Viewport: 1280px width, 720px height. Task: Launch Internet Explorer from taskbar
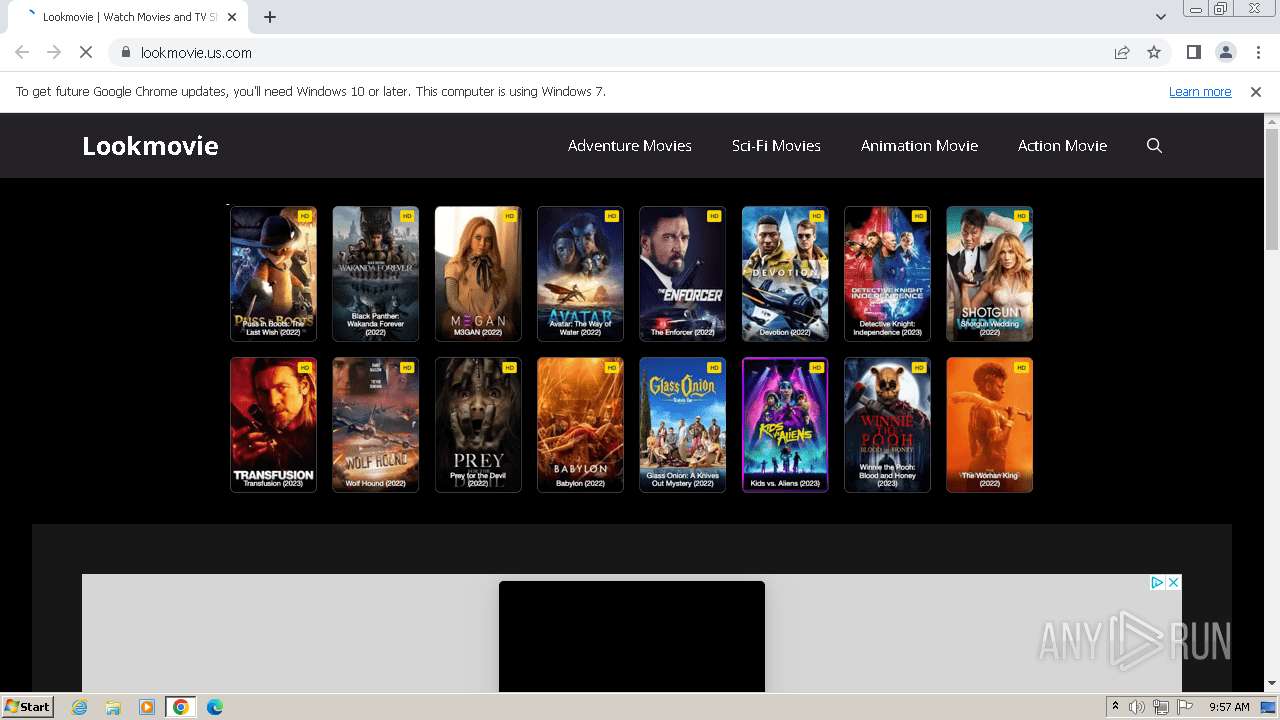pos(79,707)
